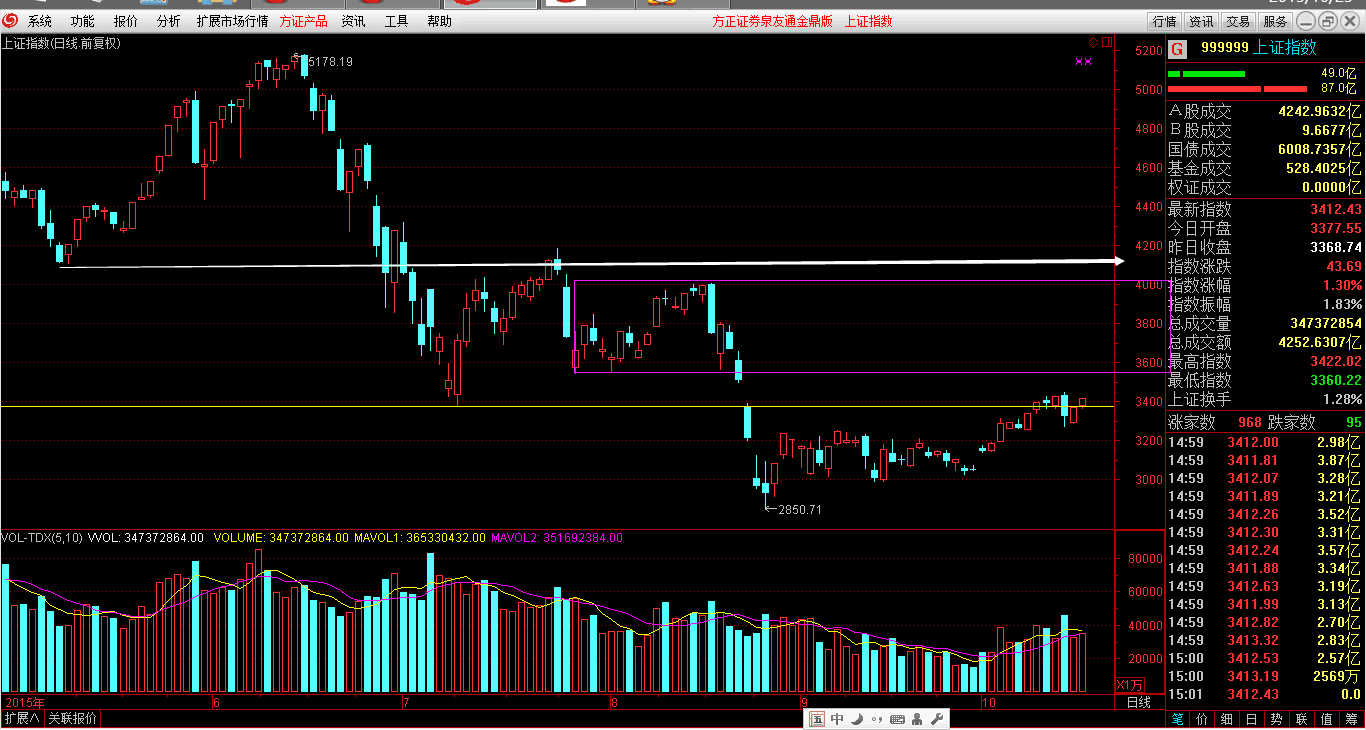Expand the 扩展 panel at bottom left
1366x730 pixels.
coord(22,719)
